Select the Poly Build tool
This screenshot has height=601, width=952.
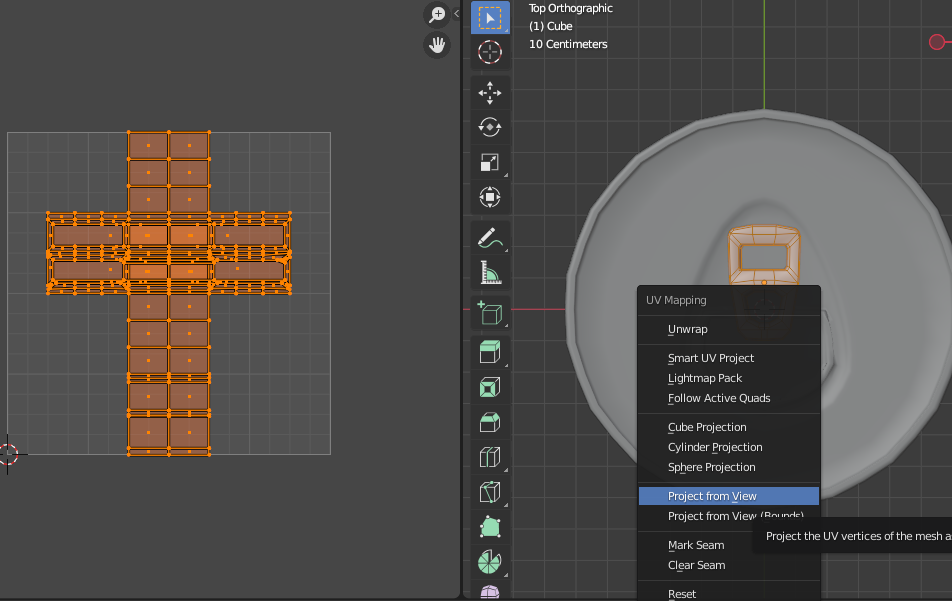pos(490,526)
